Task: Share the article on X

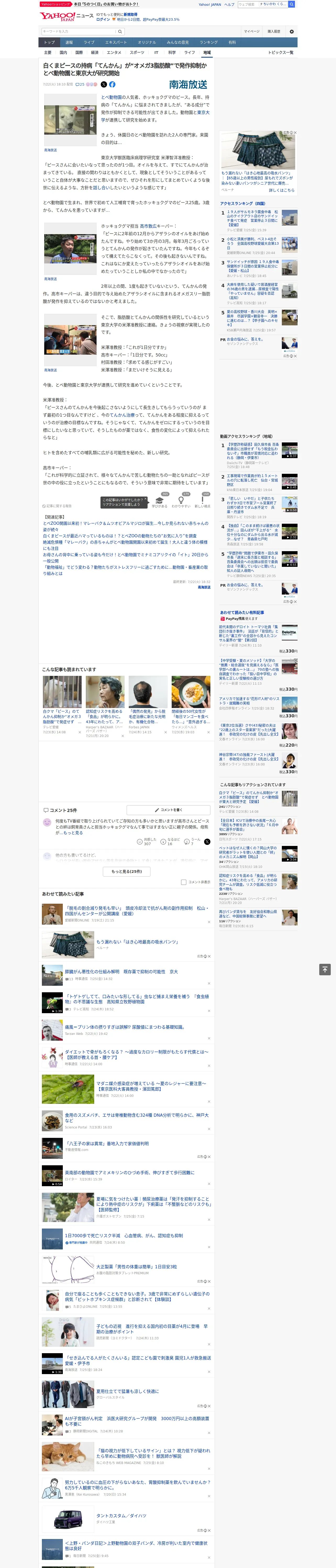Action: 104,85
